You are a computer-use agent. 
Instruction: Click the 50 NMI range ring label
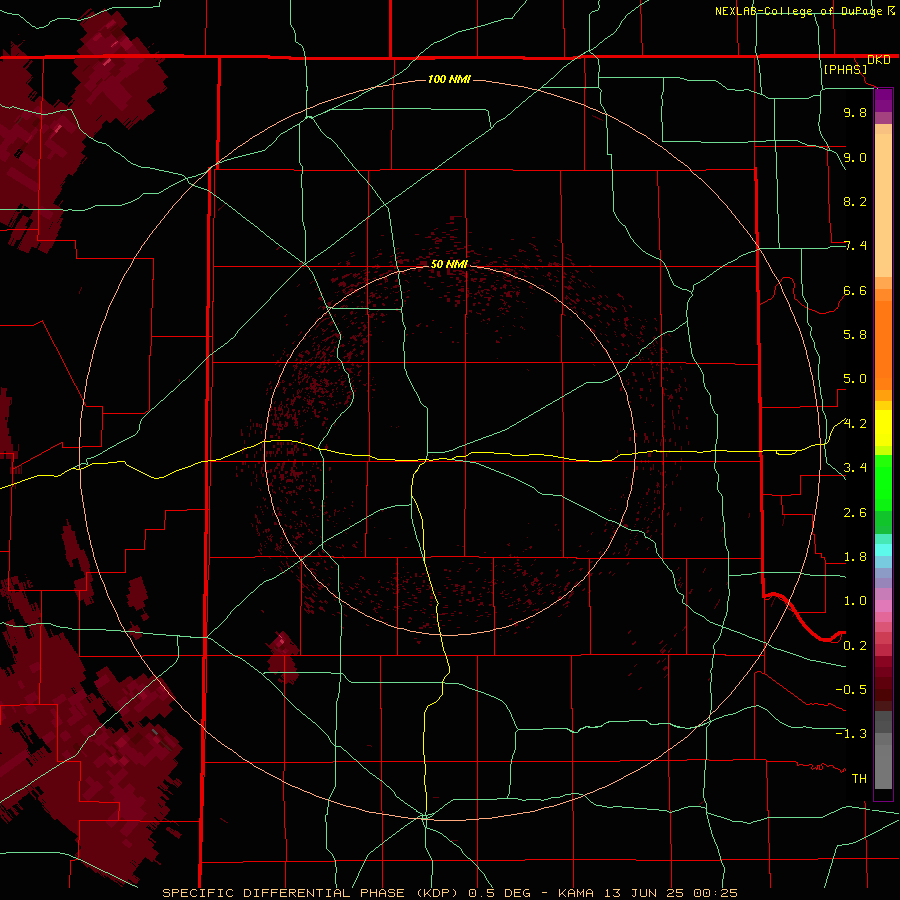[449, 264]
